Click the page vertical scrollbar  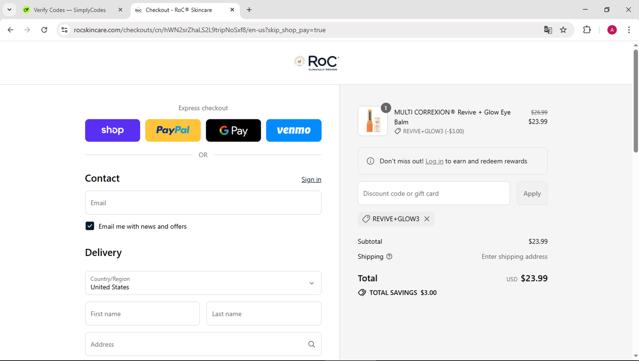635,101
